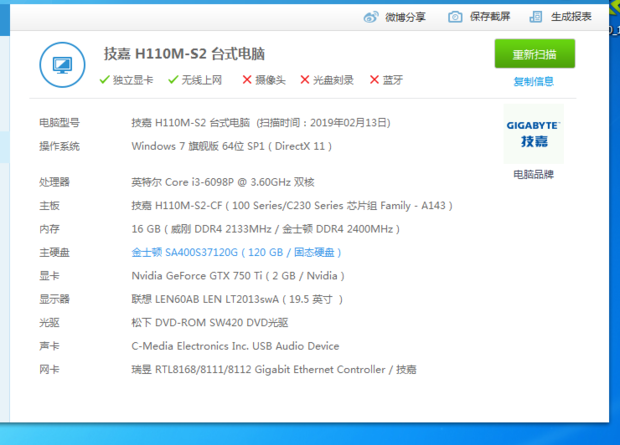Image resolution: width=620 pixels, height=445 pixels.
Task: Open the 复制信息 copy info link
Action: point(533,81)
